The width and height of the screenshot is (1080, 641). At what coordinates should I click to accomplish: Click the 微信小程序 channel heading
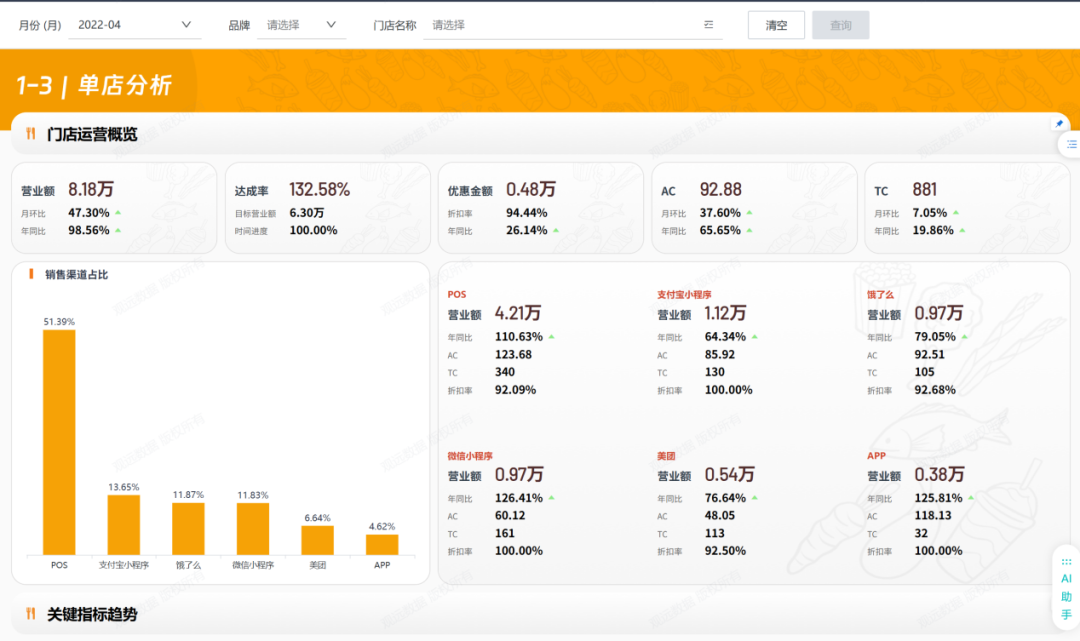(x=470, y=456)
